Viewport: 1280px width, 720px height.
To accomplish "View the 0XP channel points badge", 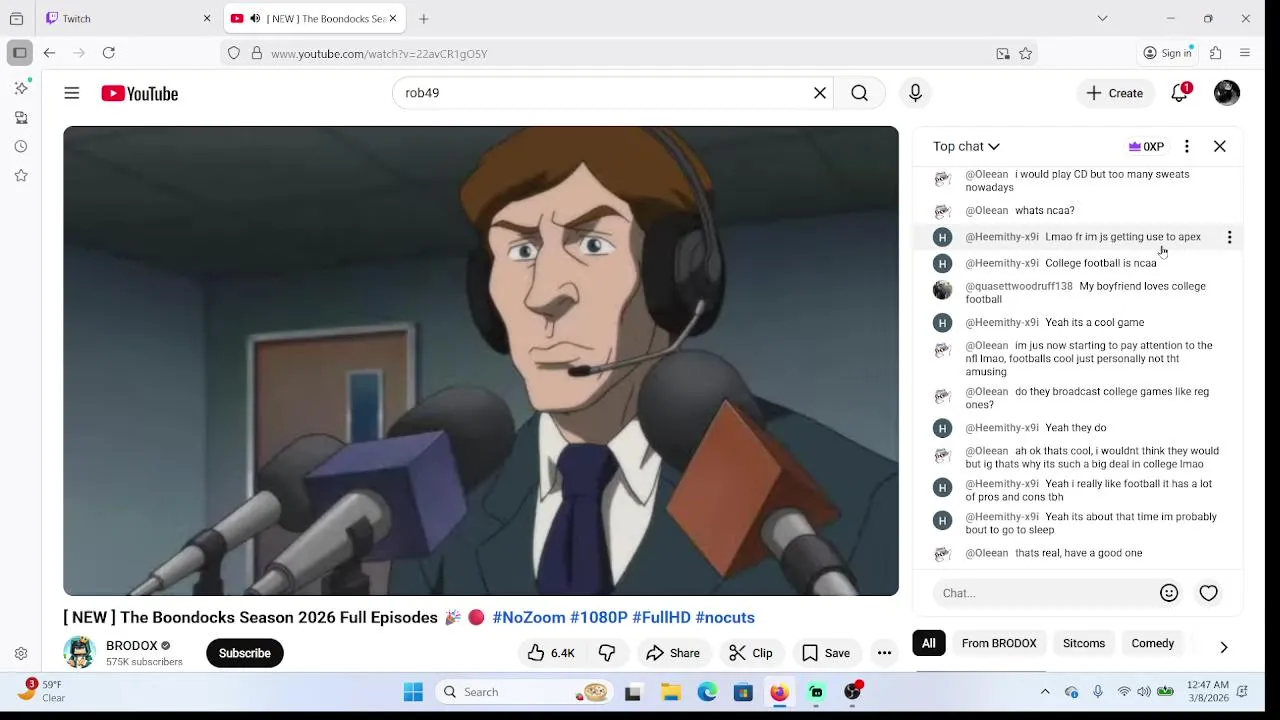I will (x=1146, y=146).
